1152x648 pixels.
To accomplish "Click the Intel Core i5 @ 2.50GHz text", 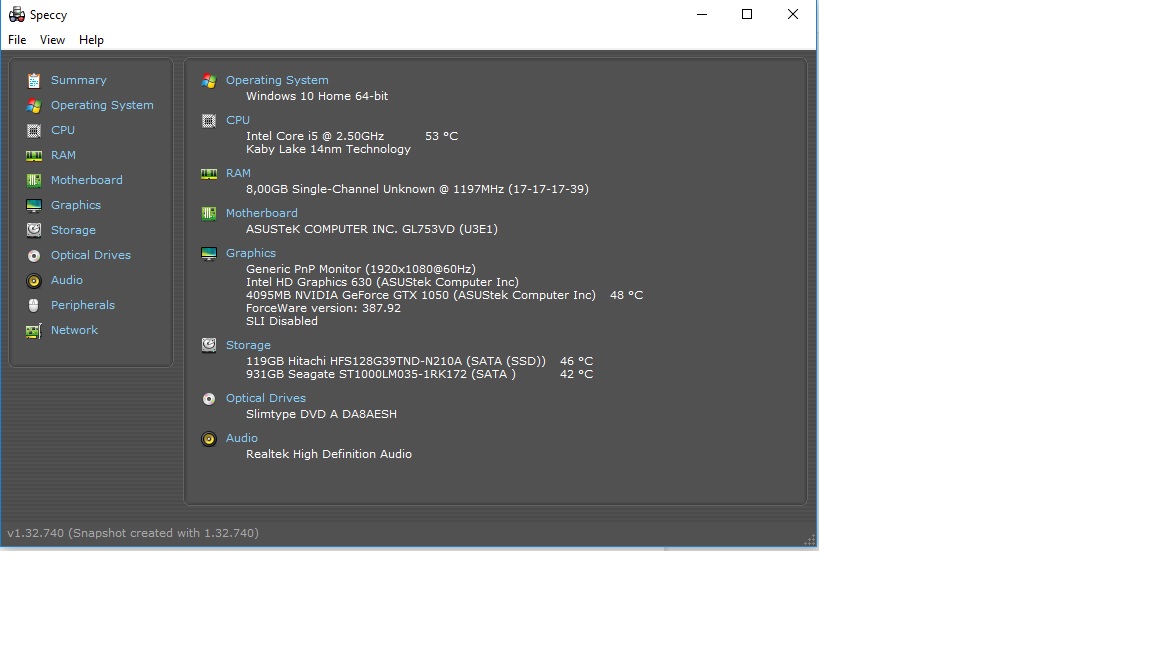I will [314, 136].
